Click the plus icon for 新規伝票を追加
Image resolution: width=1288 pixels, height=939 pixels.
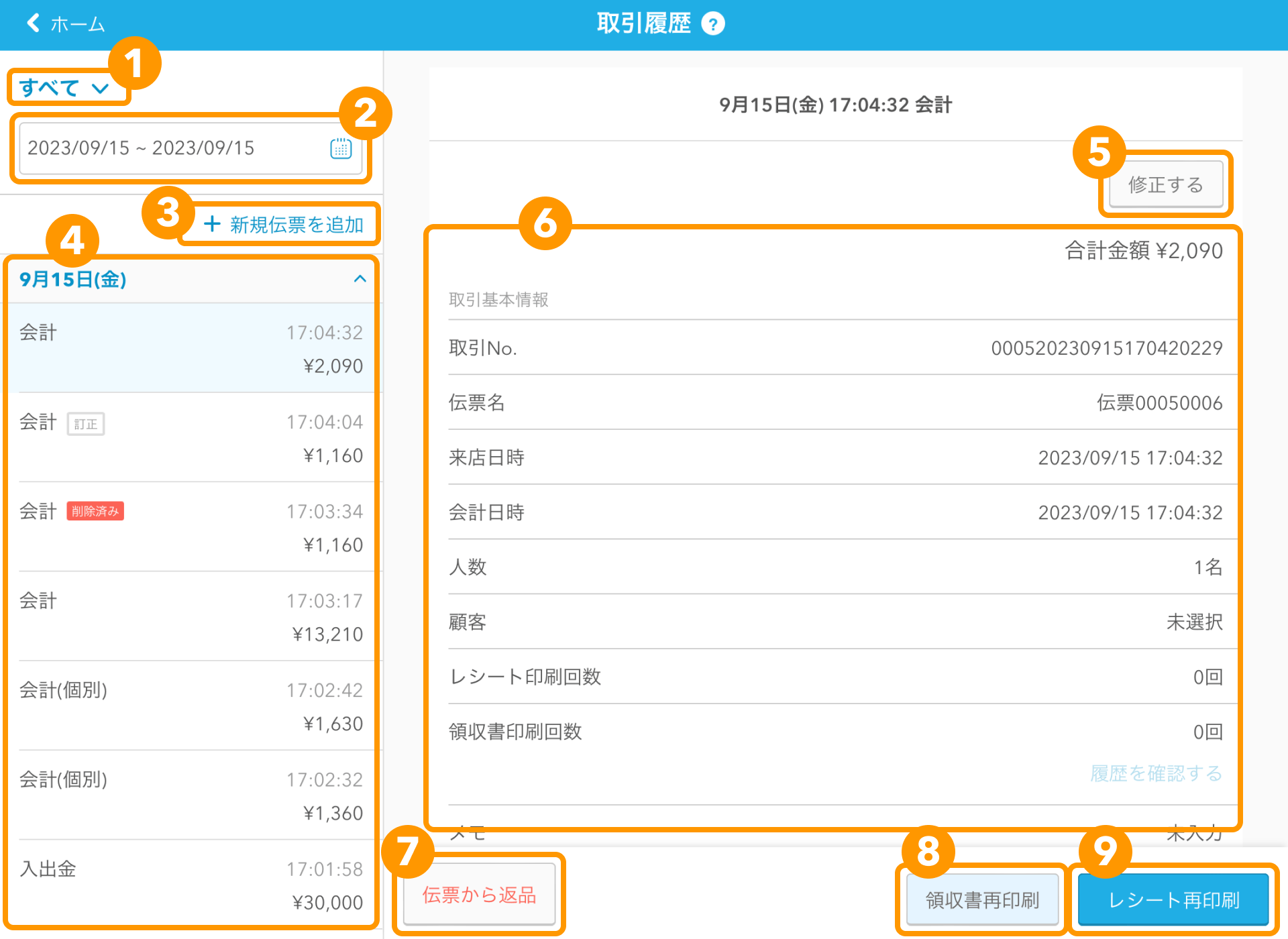[212, 224]
